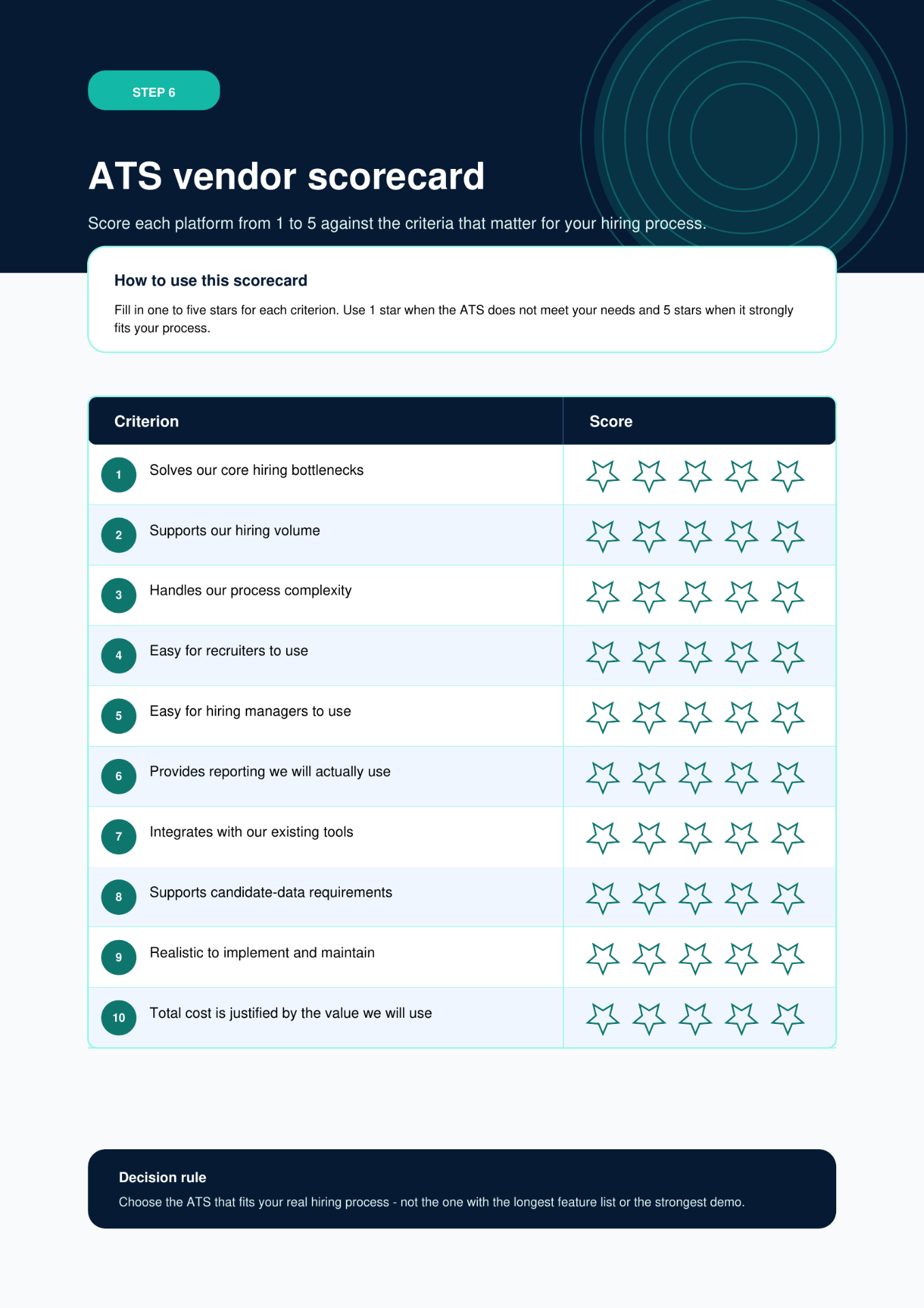Viewport: 924px width, 1308px height.
Task: Click 'Integrates with our existing tools' text
Action: click(251, 832)
